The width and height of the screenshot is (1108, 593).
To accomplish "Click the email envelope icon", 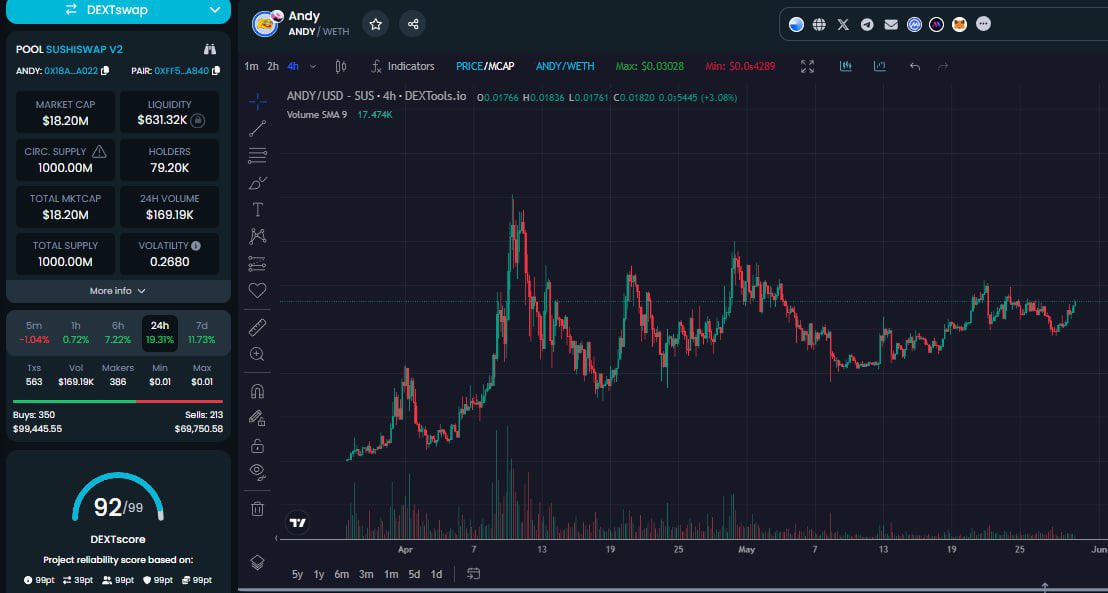I will click(x=891, y=25).
